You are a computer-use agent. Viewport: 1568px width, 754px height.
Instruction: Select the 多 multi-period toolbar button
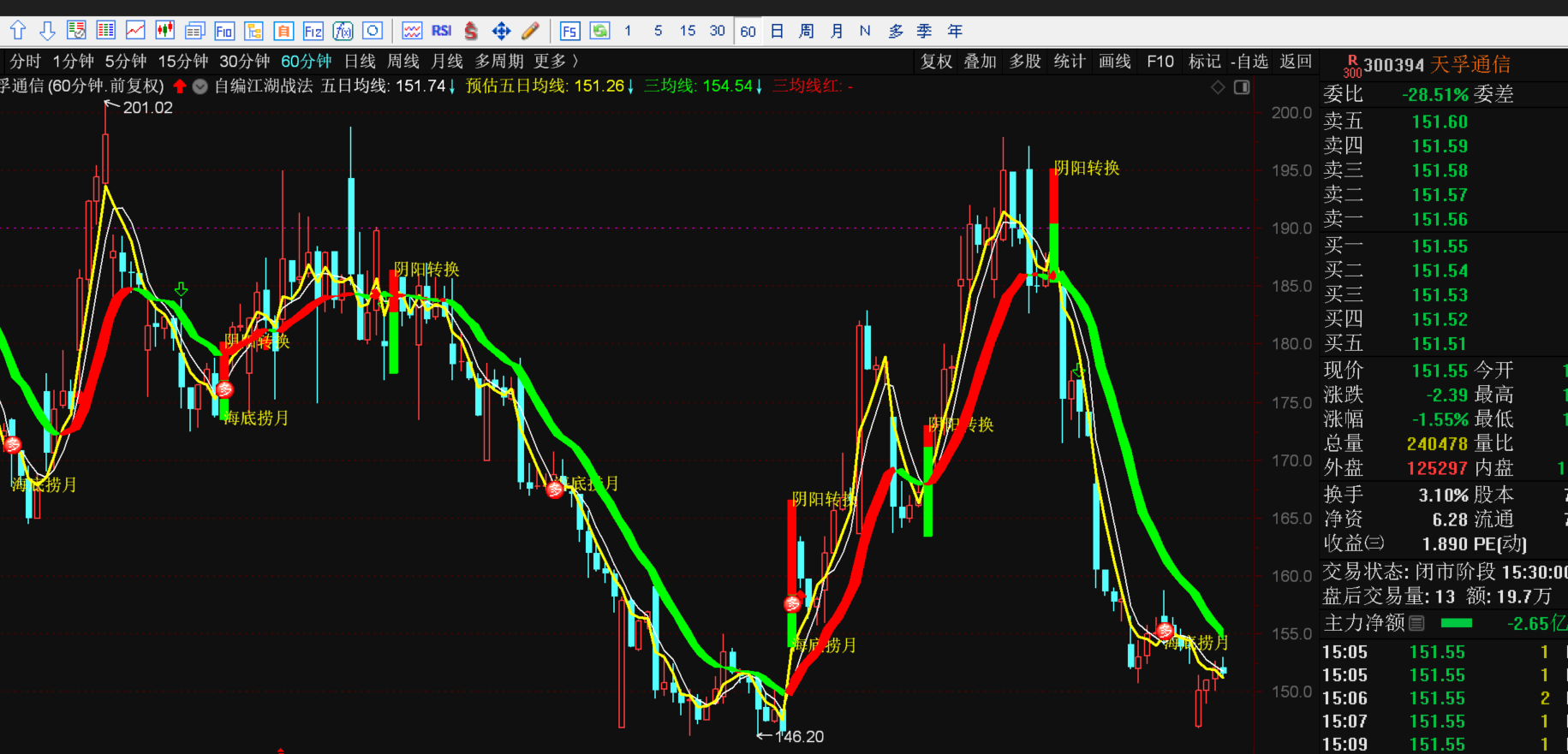pos(896,31)
